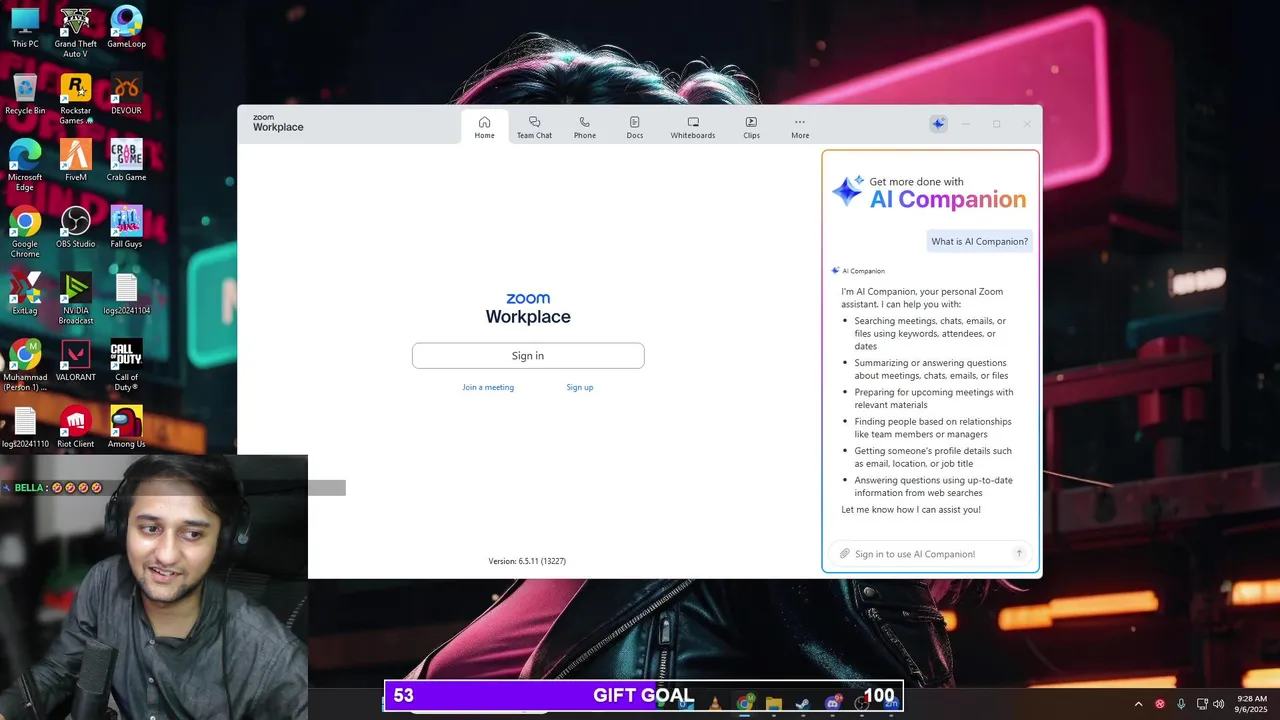Select the Recycle Bin icon
1280x720 pixels.
tap(25, 95)
